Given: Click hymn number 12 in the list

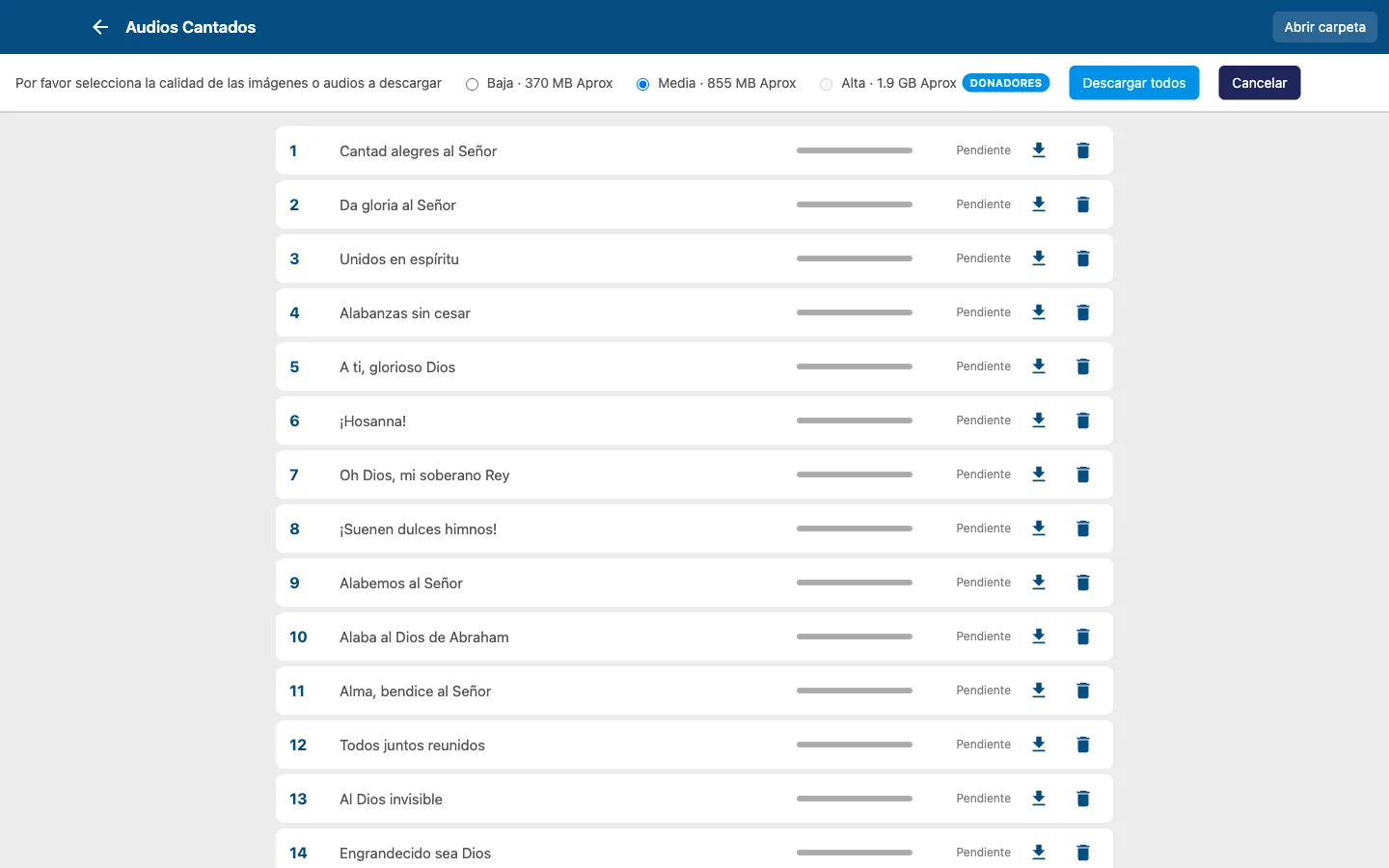Looking at the screenshot, I should pos(298,745).
